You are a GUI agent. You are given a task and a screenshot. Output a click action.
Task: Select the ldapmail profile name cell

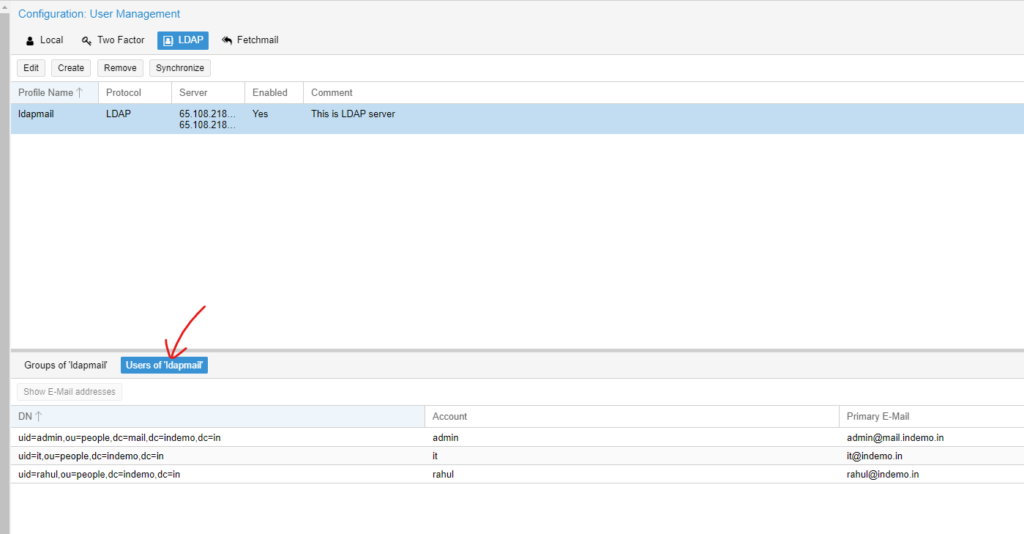coord(55,119)
